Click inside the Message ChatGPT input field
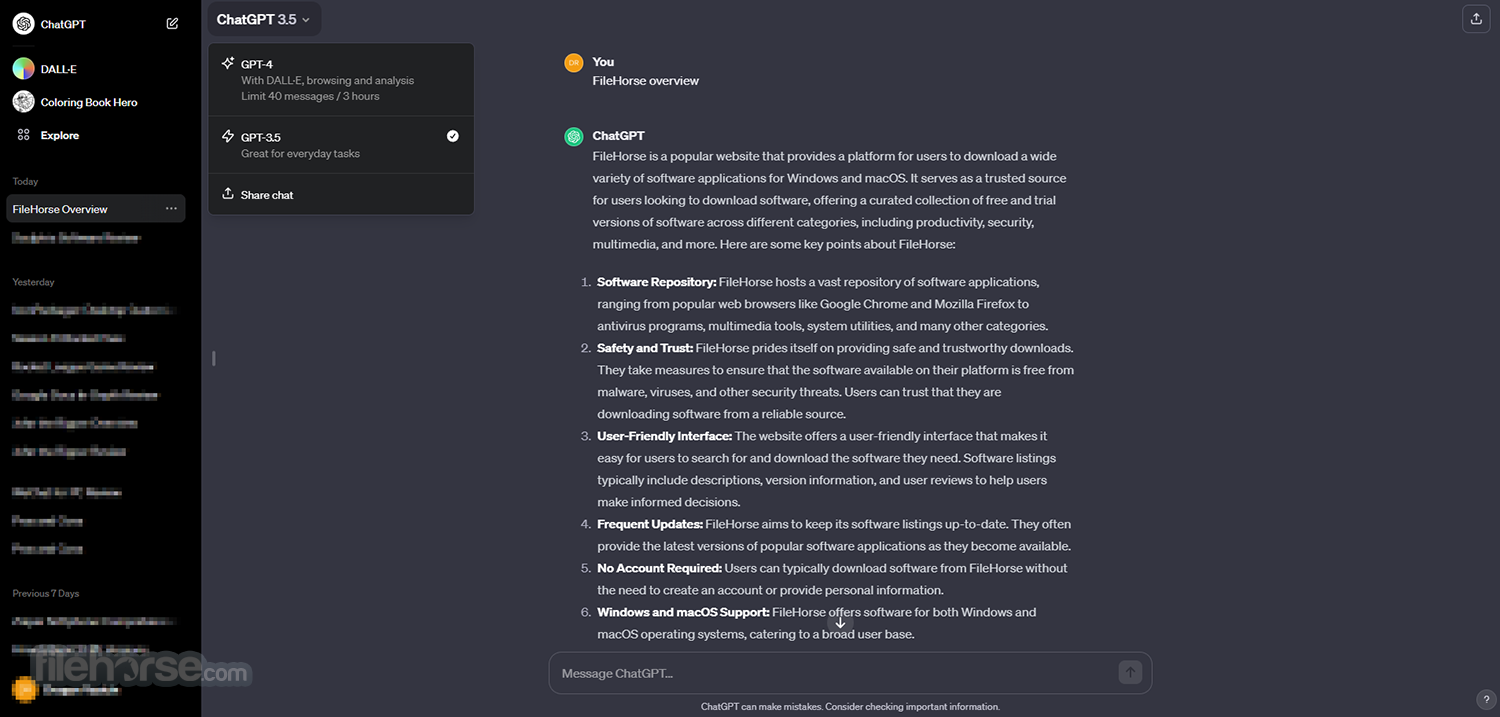Screen dimensions: 1500x717 click(x=800, y=672)
